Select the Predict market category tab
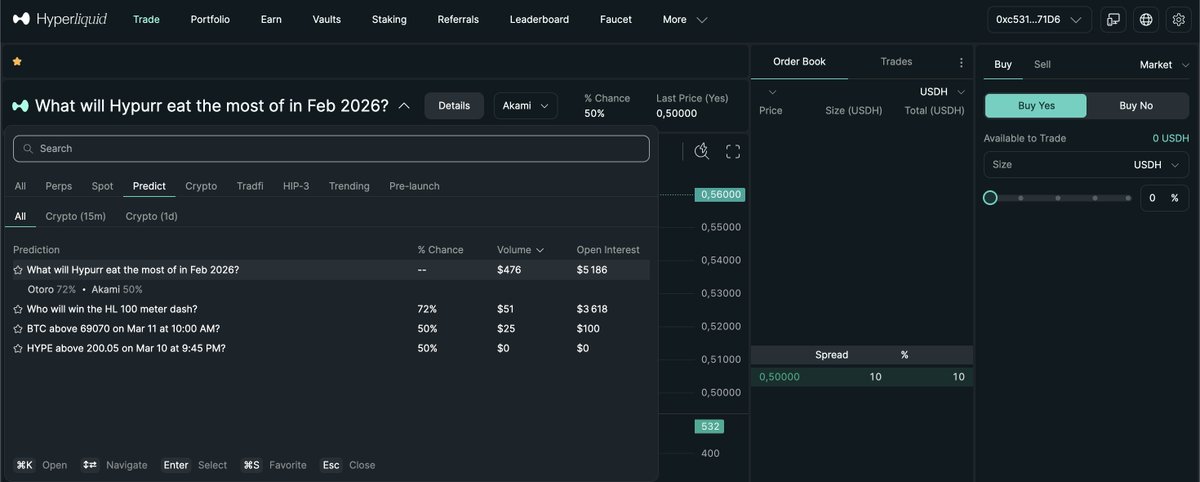Image resolution: width=1200 pixels, height=482 pixels. [149, 186]
